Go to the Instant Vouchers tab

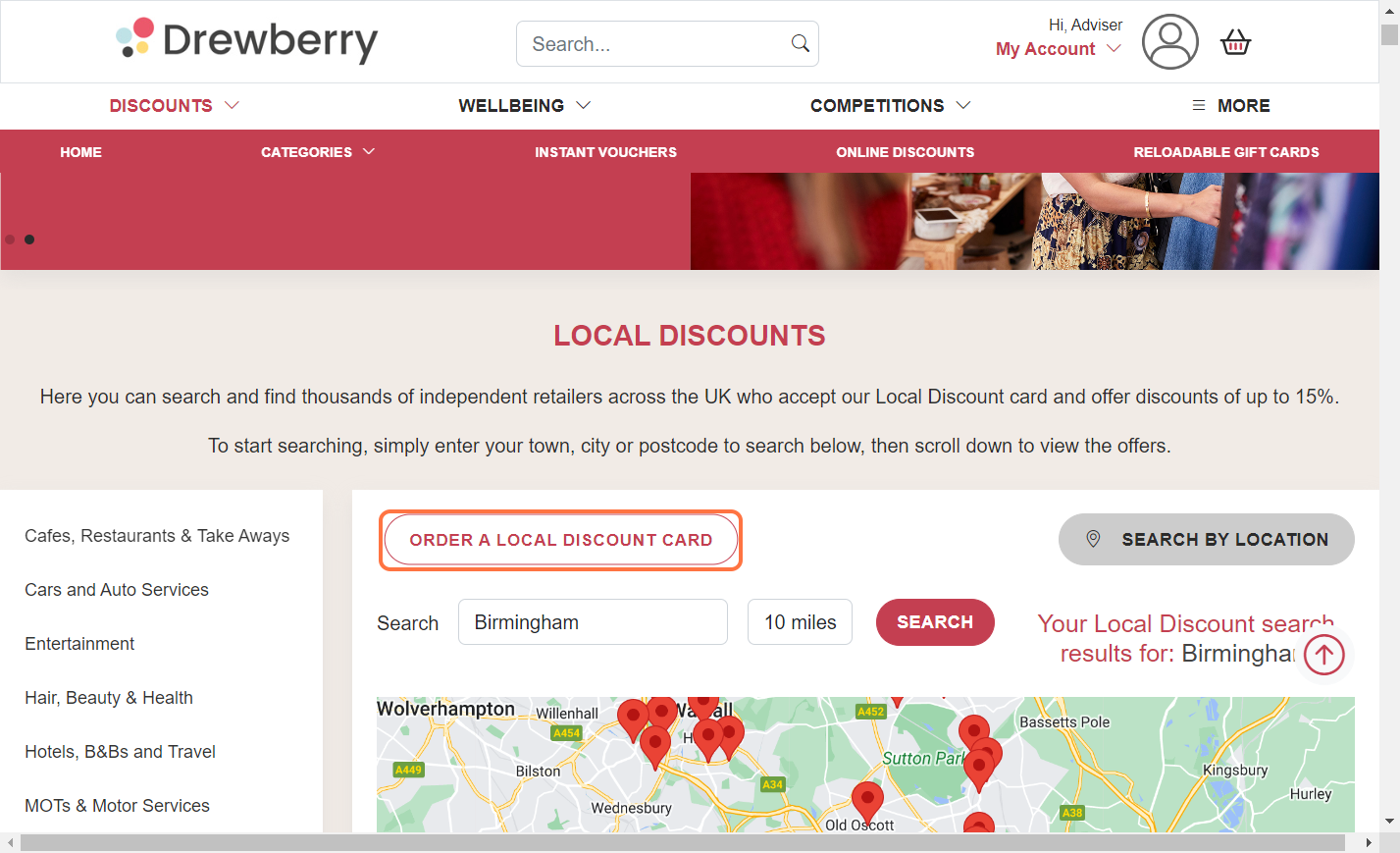tap(605, 152)
